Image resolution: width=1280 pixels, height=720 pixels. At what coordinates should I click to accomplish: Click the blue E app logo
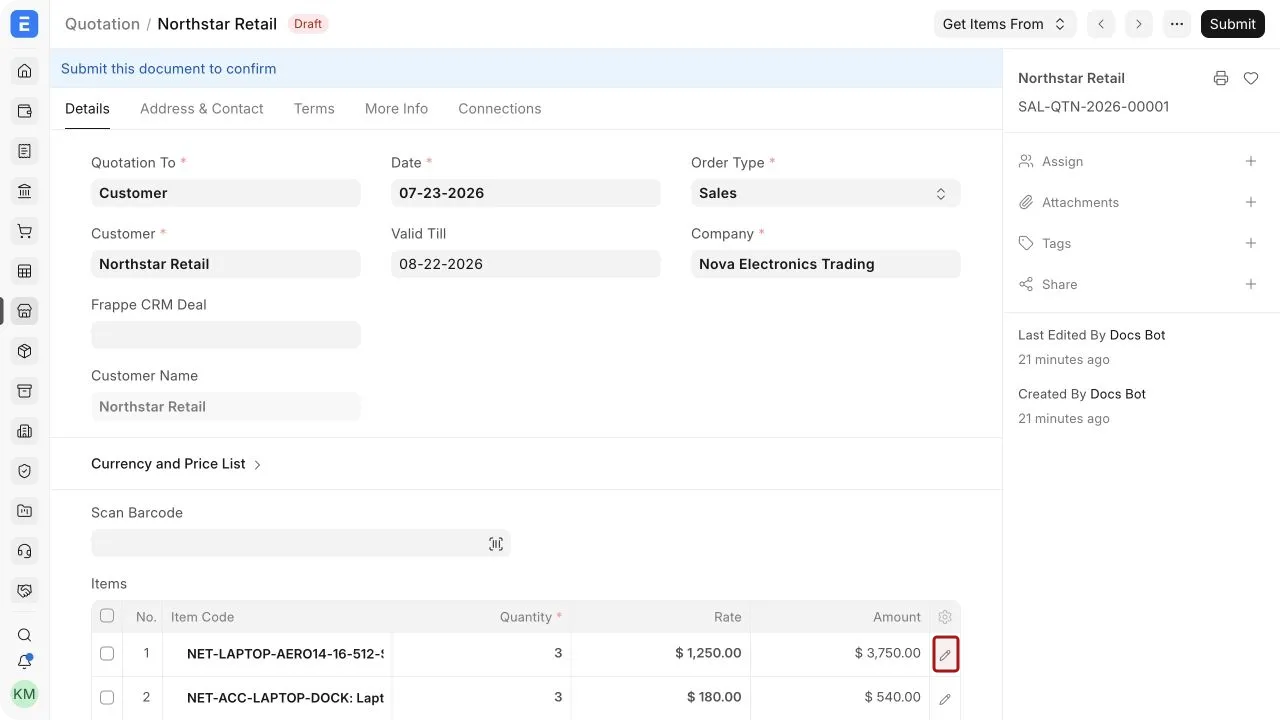click(x=24, y=24)
